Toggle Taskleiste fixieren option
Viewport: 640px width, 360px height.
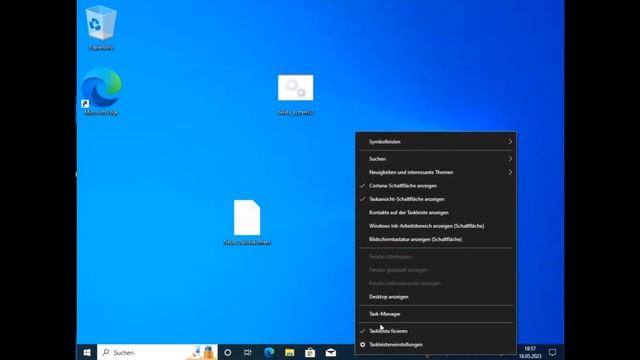coord(436,331)
